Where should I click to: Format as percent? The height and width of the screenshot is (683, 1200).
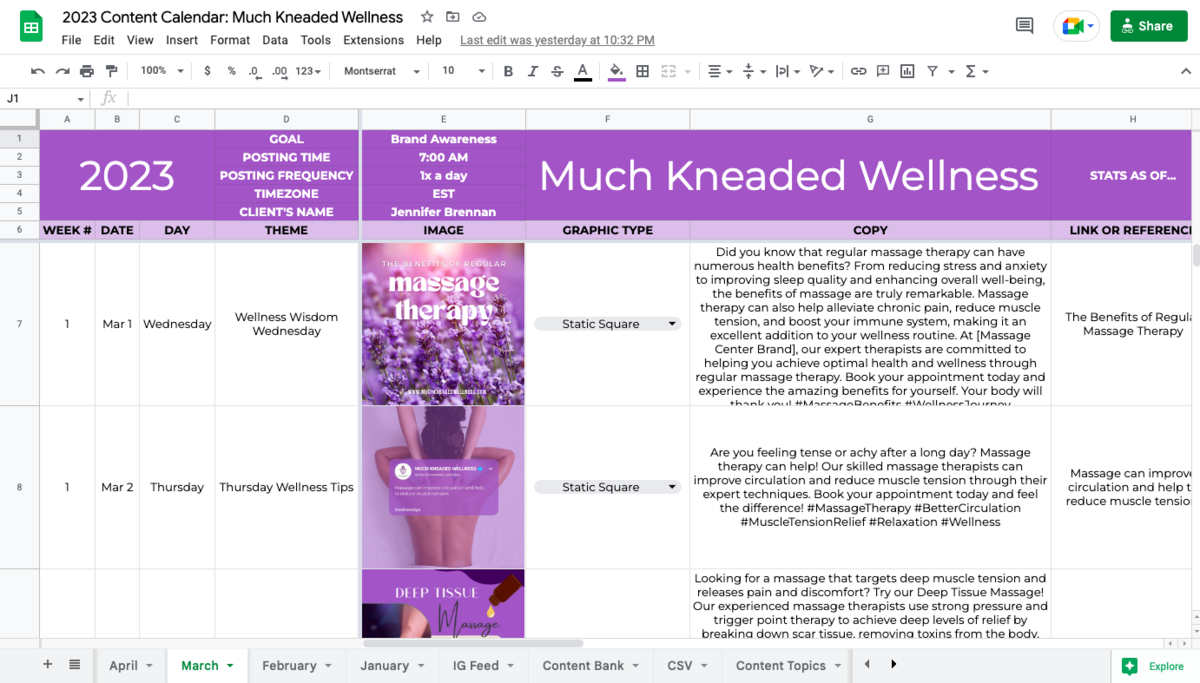[x=232, y=71]
